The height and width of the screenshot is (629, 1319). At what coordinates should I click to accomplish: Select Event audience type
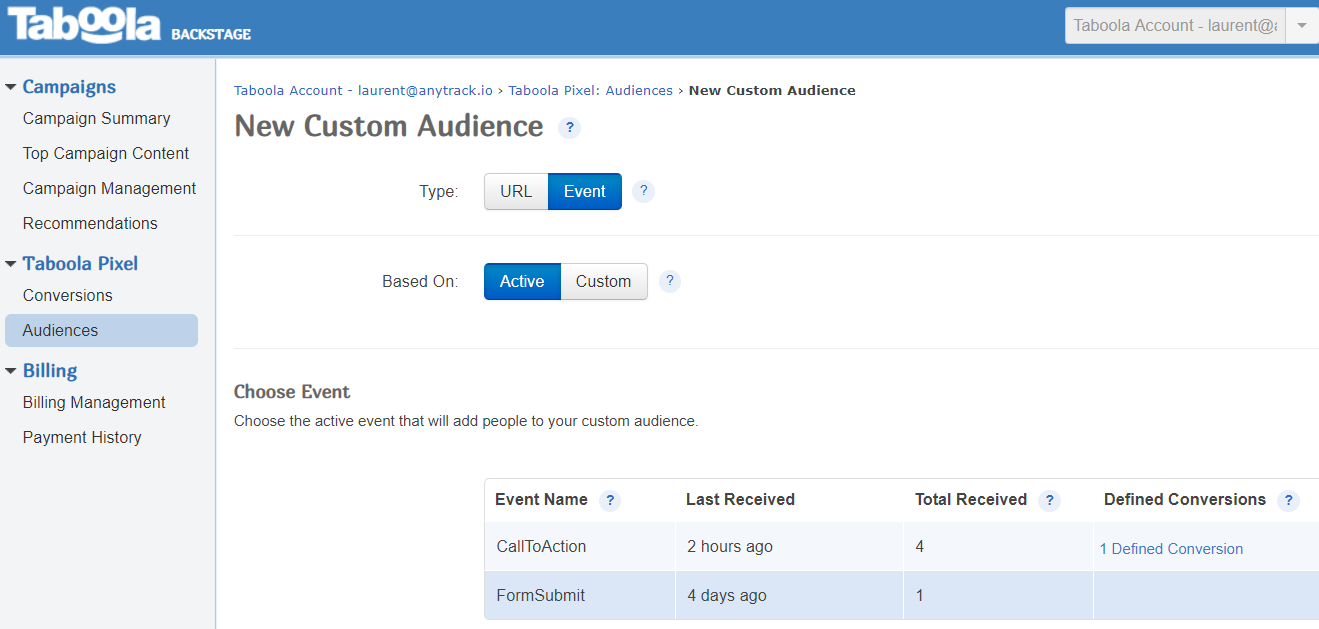click(585, 192)
